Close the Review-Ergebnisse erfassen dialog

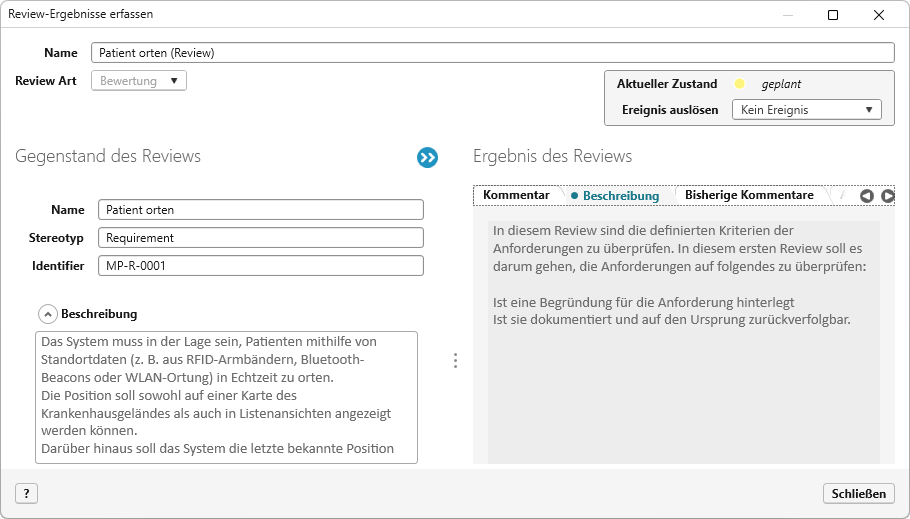pyautogui.click(x=879, y=15)
